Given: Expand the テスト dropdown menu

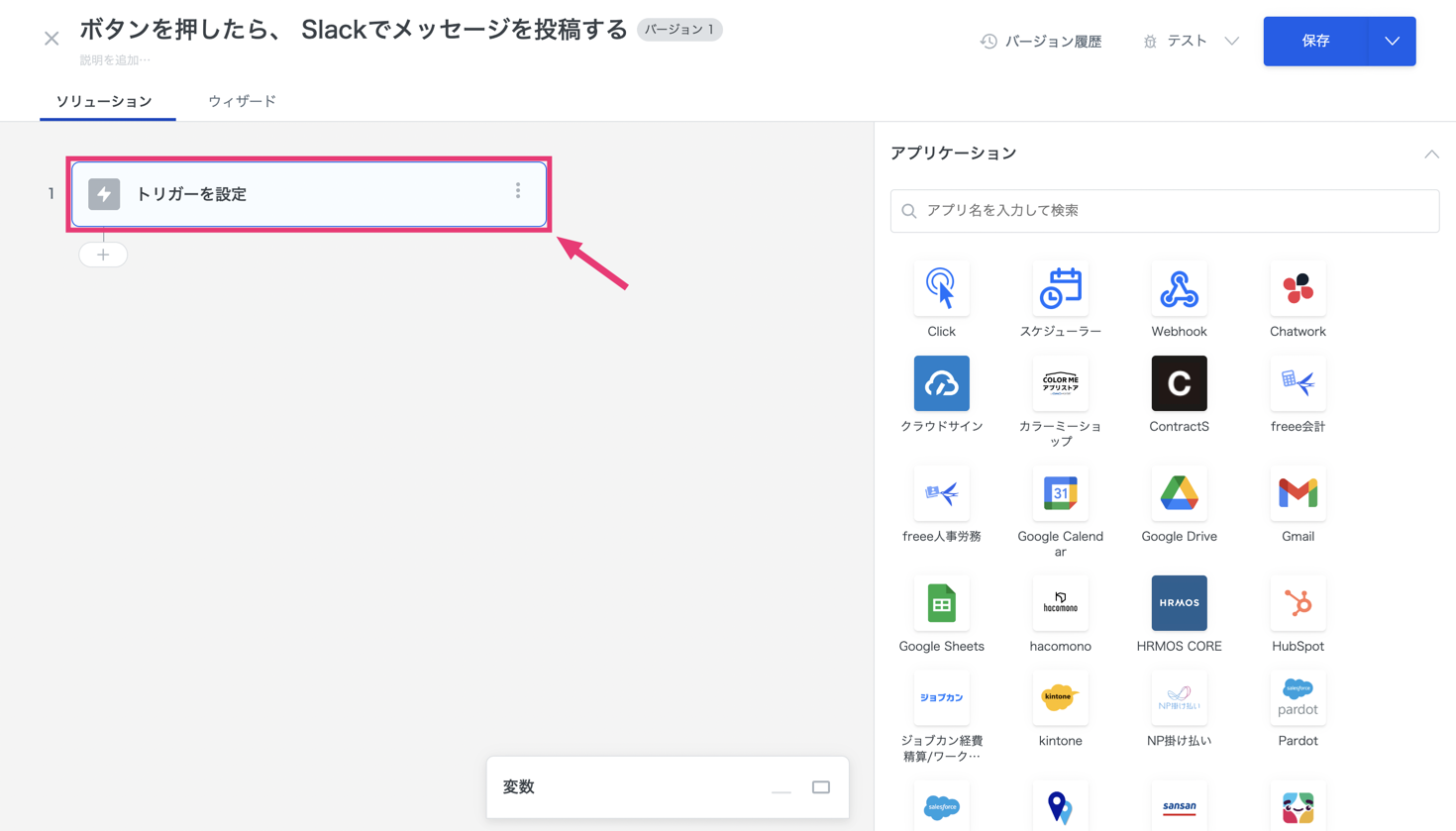Looking at the screenshot, I should [x=1231, y=42].
